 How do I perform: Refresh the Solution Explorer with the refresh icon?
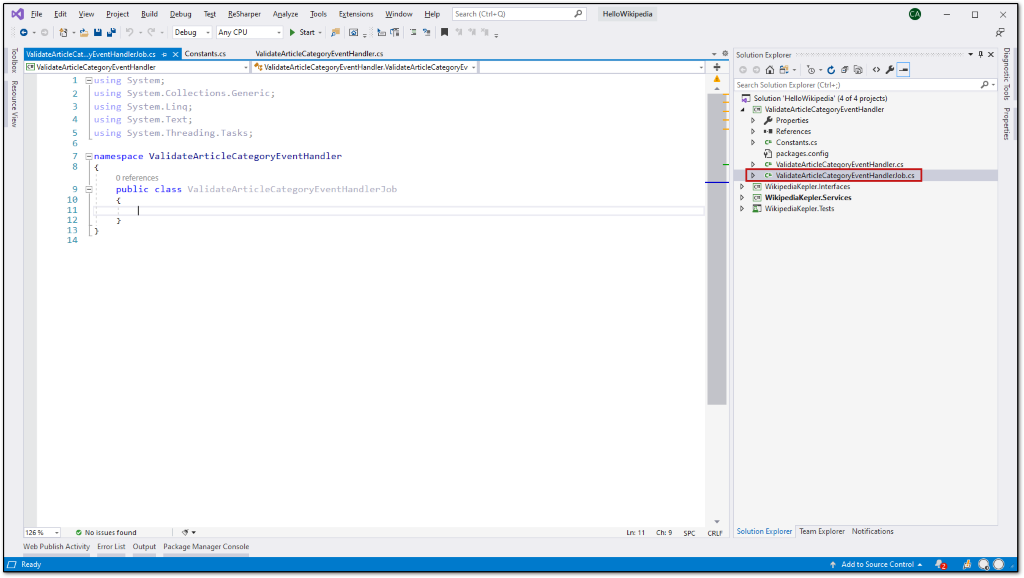pyautogui.click(x=831, y=70)
